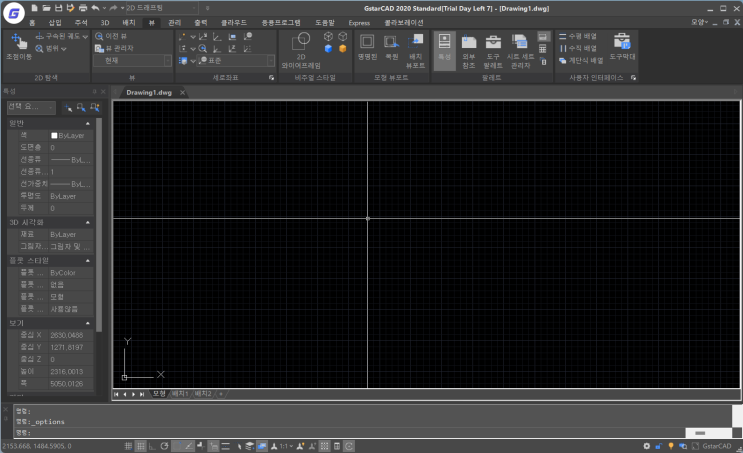Open the 홈 ribbon tab
743x453 pixels.
click(32, 22)
